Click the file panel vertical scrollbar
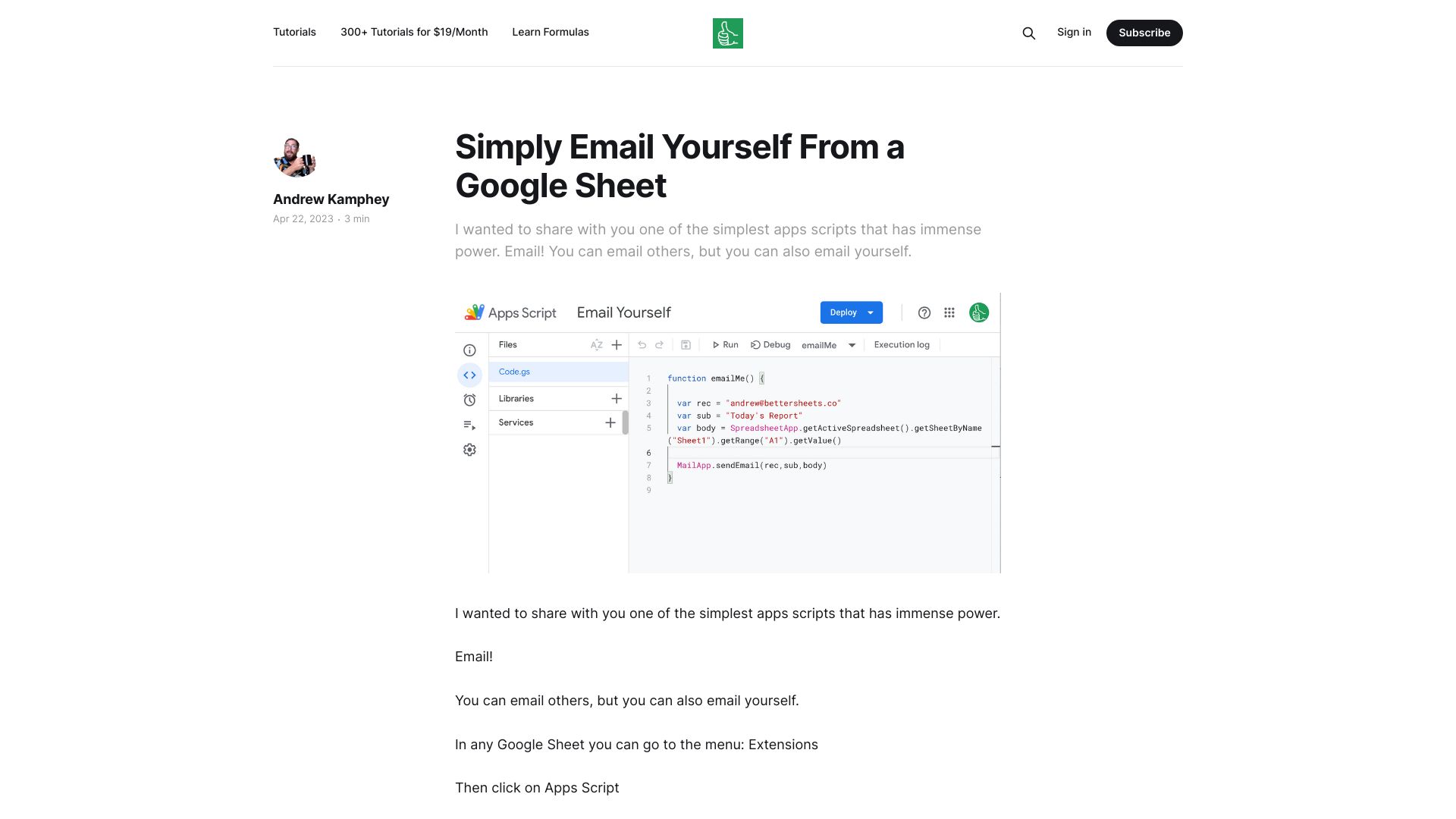Screen dimensions: 1456x819 pyautogui.click(x=626, y=422)
